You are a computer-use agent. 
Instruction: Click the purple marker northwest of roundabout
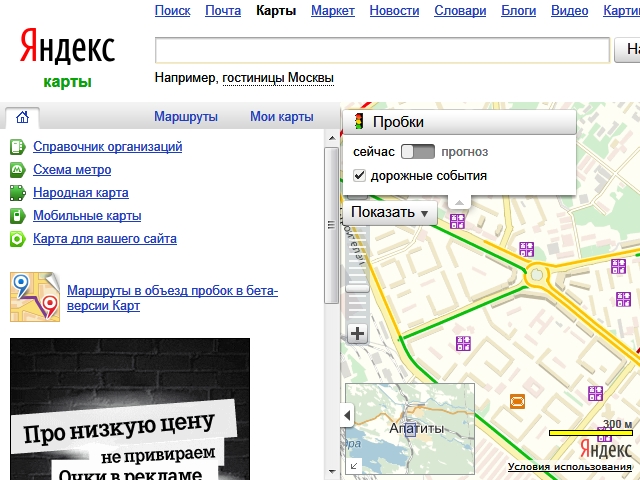point(527,249)
